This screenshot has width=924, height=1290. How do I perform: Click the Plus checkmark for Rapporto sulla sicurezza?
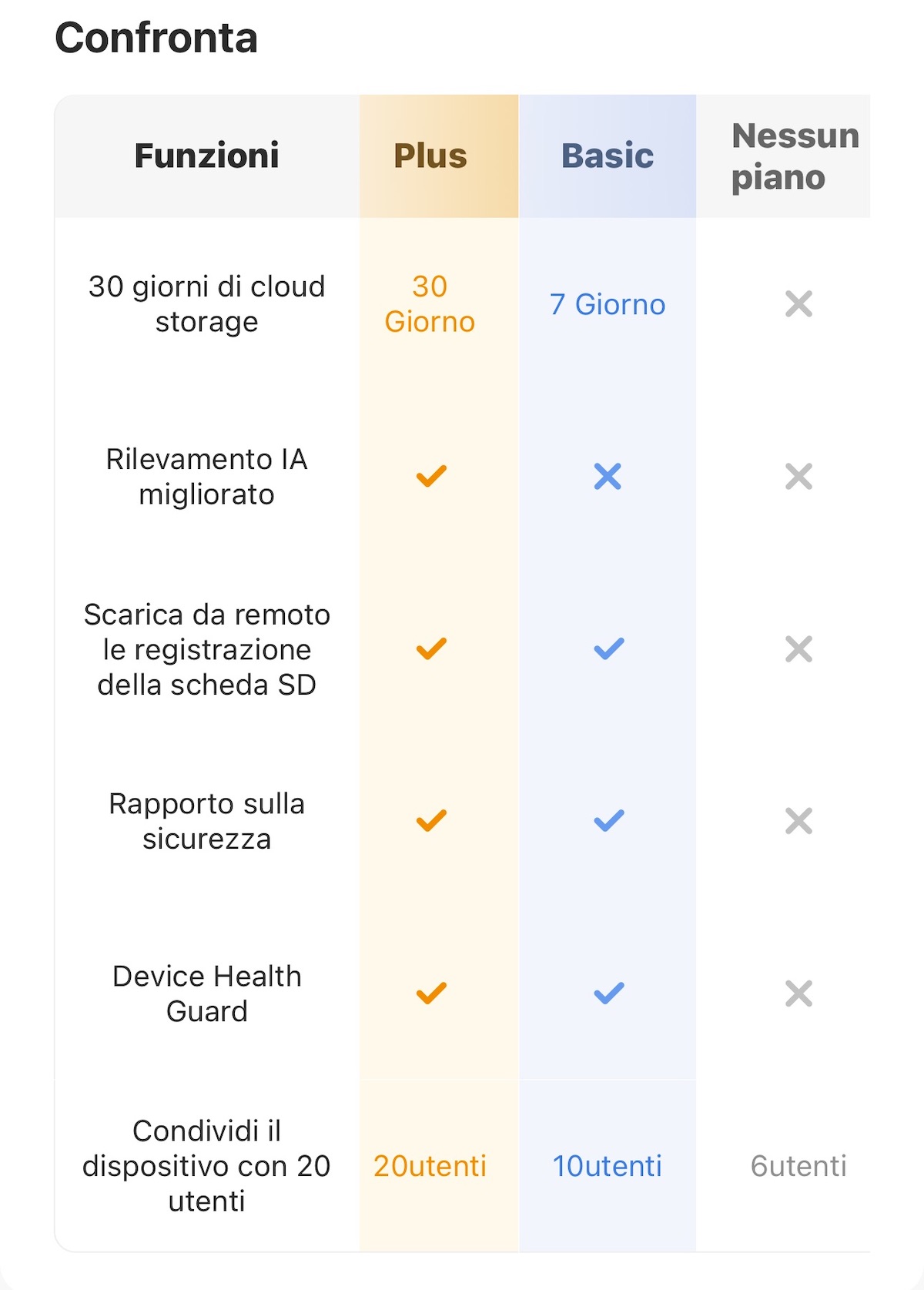click(431, 821)
